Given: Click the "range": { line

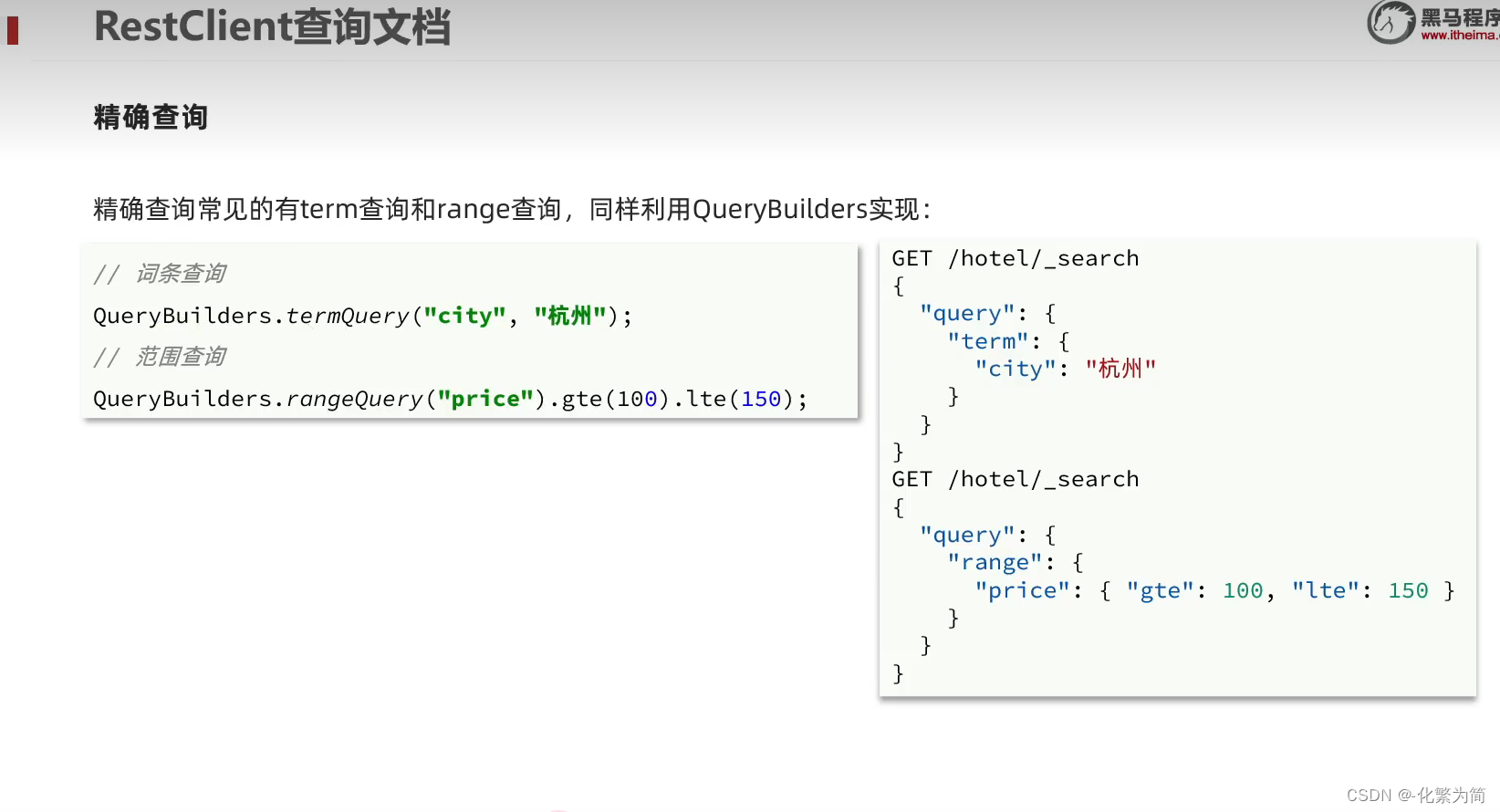Looking at the screenshot, I should pyautogui.click(x=1016, y=562).
